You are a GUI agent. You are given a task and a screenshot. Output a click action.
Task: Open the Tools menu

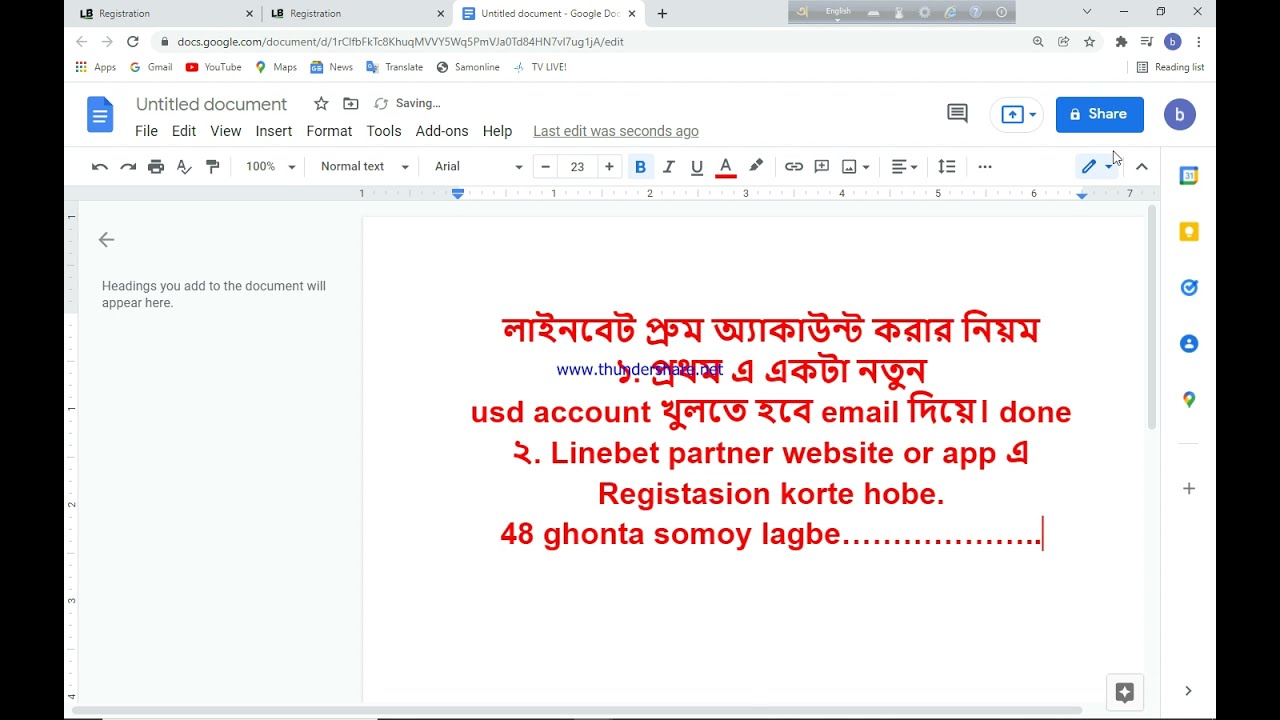[384, 131]
